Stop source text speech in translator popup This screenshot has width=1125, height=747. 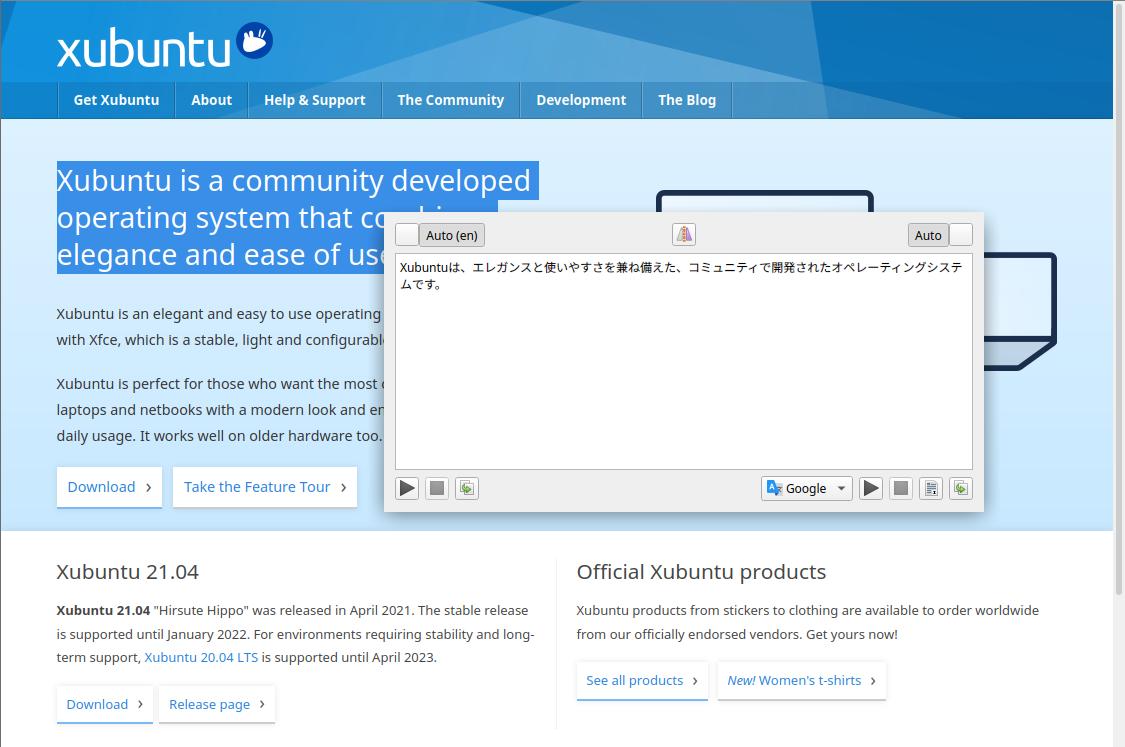coord(436,489)
